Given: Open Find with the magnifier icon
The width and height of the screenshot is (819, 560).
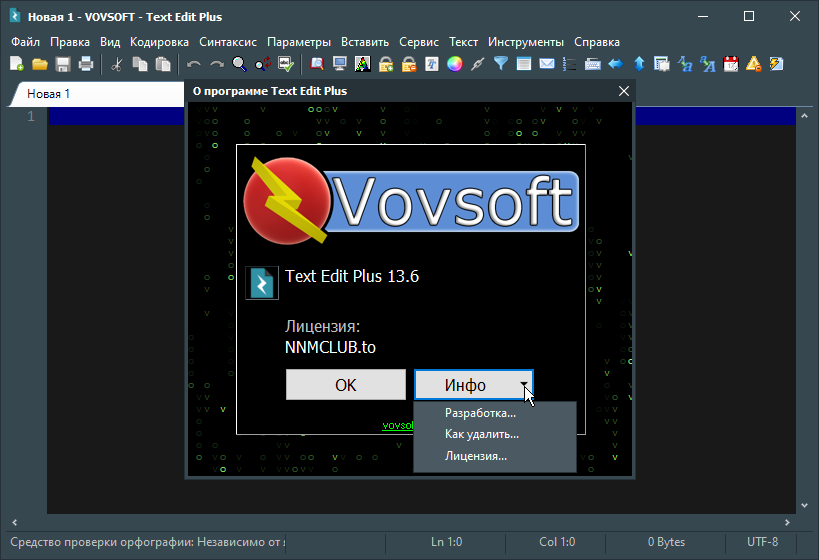Looking at the screenshot, I should [x=240, y=64].
